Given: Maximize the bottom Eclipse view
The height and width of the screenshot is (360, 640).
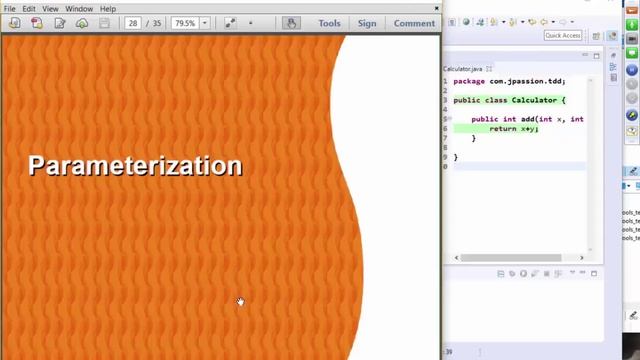Looking at the screenshot, I should point(594,273).
